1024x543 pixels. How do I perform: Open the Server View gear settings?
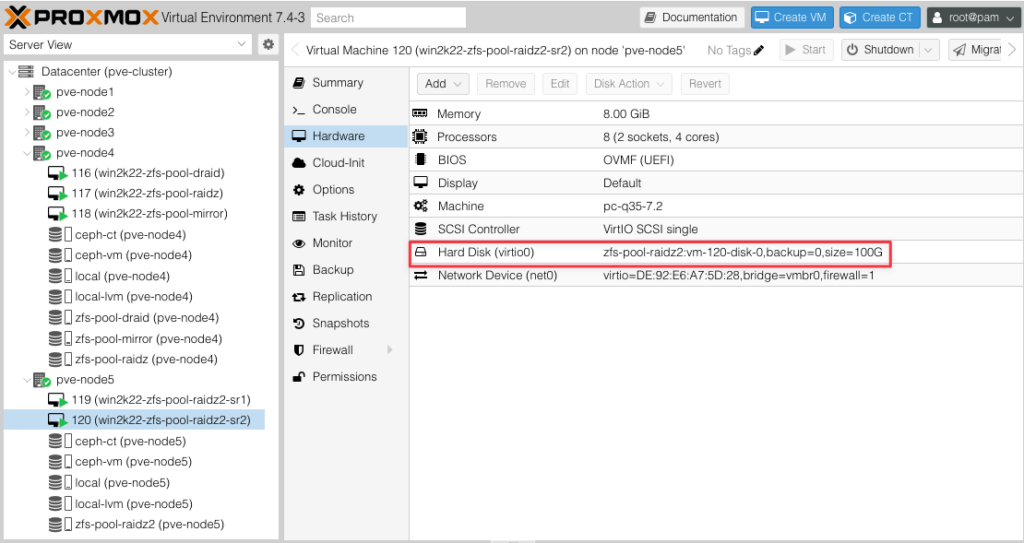pyautogui.click(x=268, y=44)
